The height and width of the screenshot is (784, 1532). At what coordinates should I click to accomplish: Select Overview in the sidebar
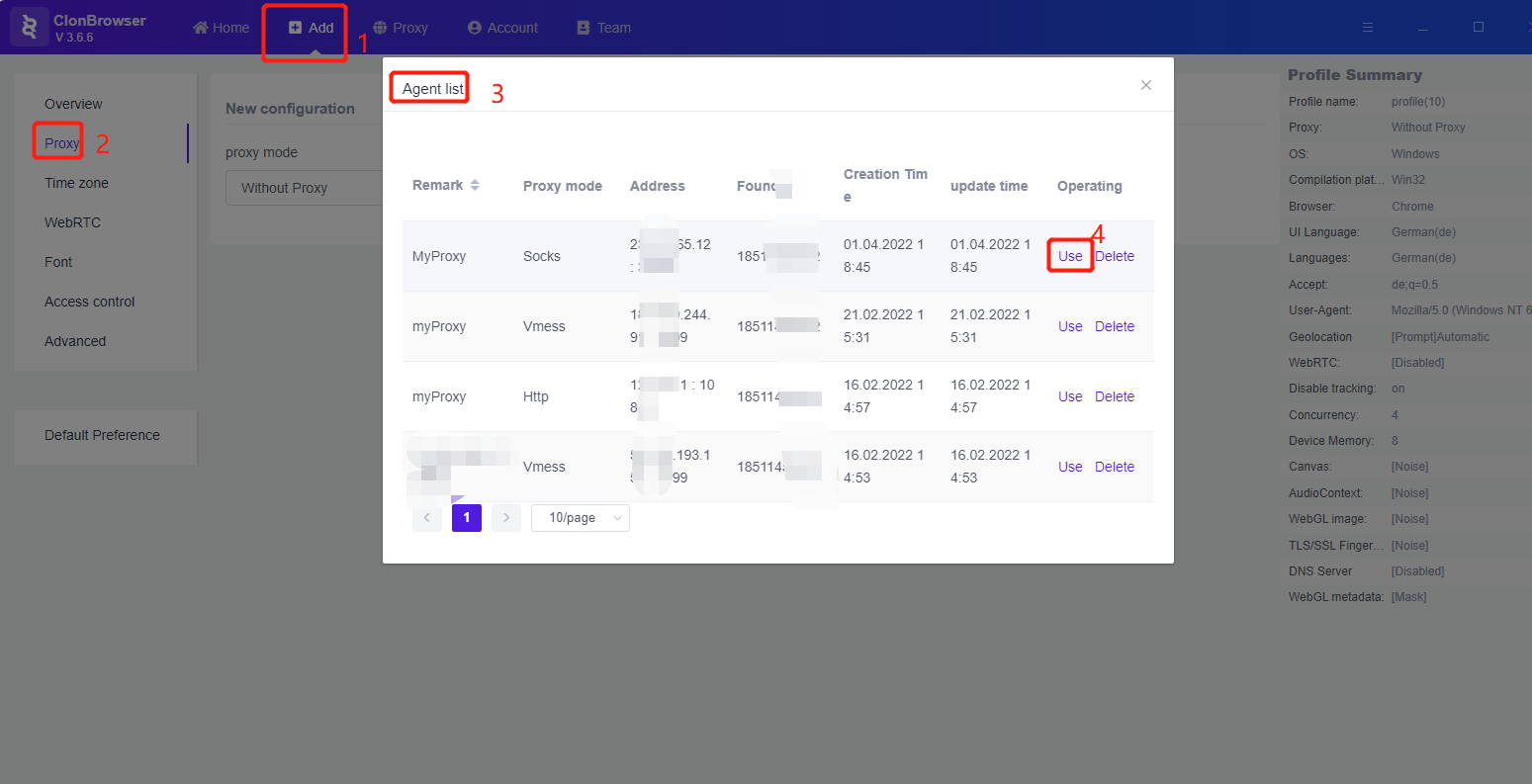click(73, 104)
